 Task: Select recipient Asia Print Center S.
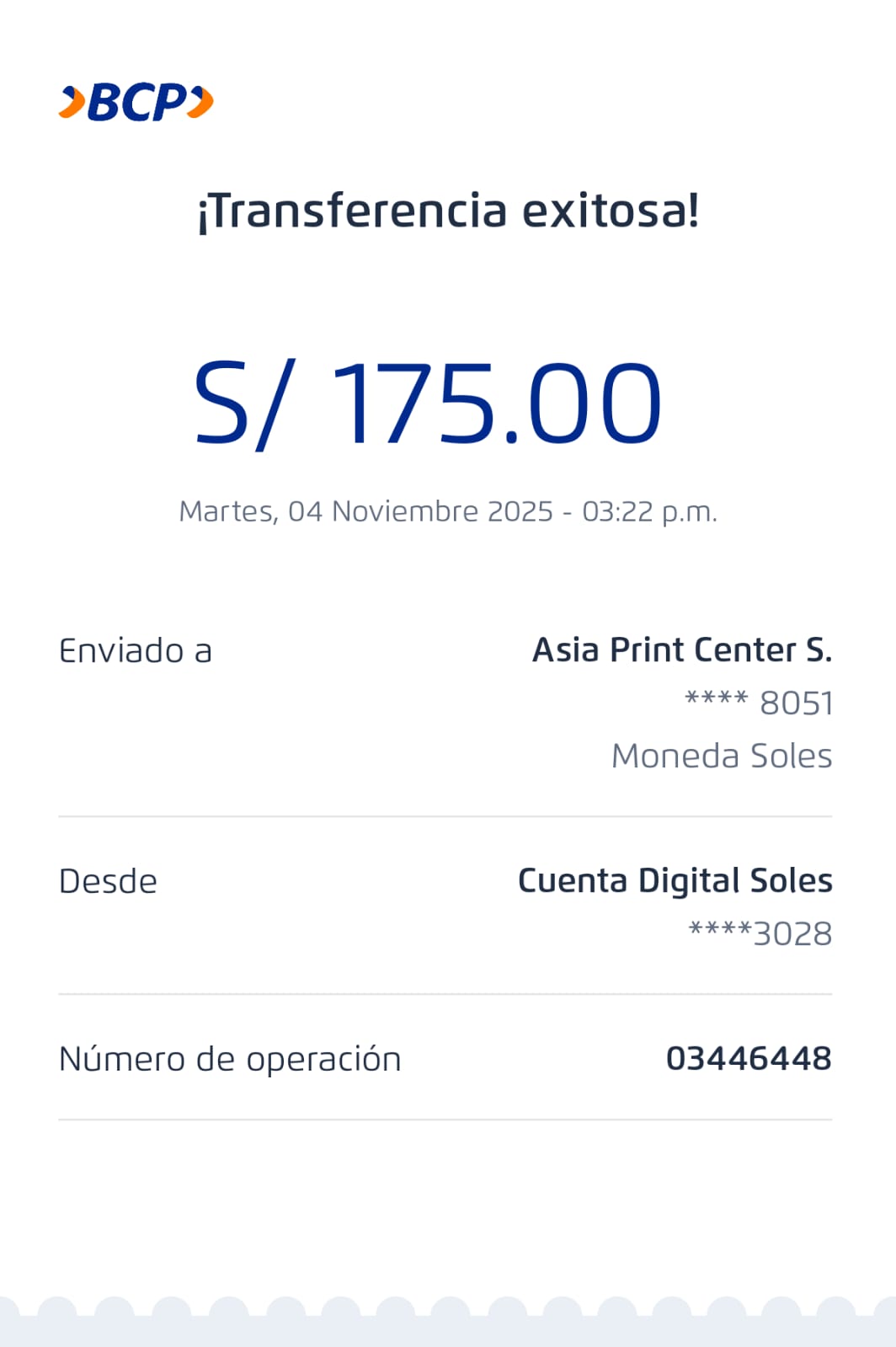tap(682, 650)
